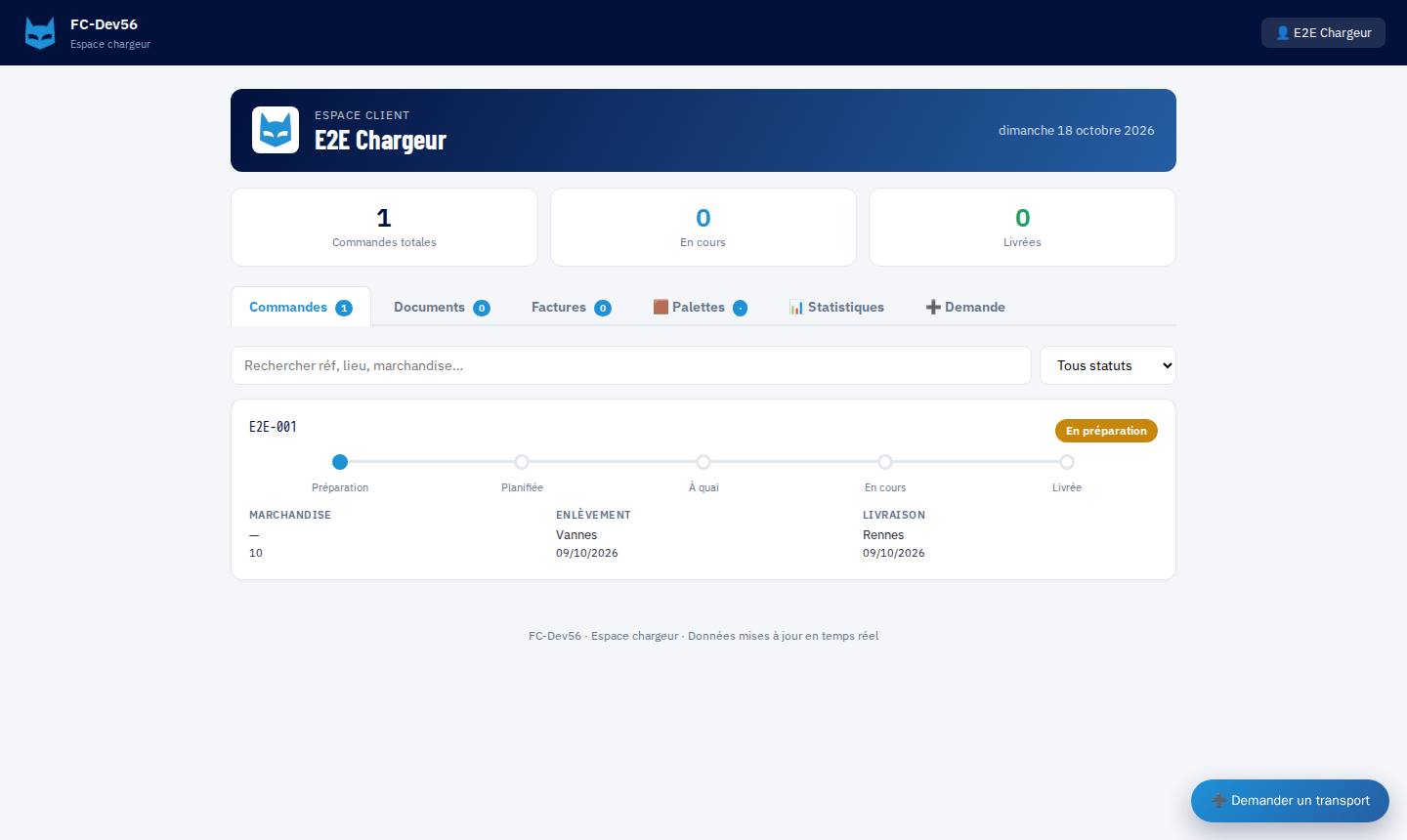Click the delivery city Rennes
The height and width of the screenshot is (840, 1407).
[883, 534]
